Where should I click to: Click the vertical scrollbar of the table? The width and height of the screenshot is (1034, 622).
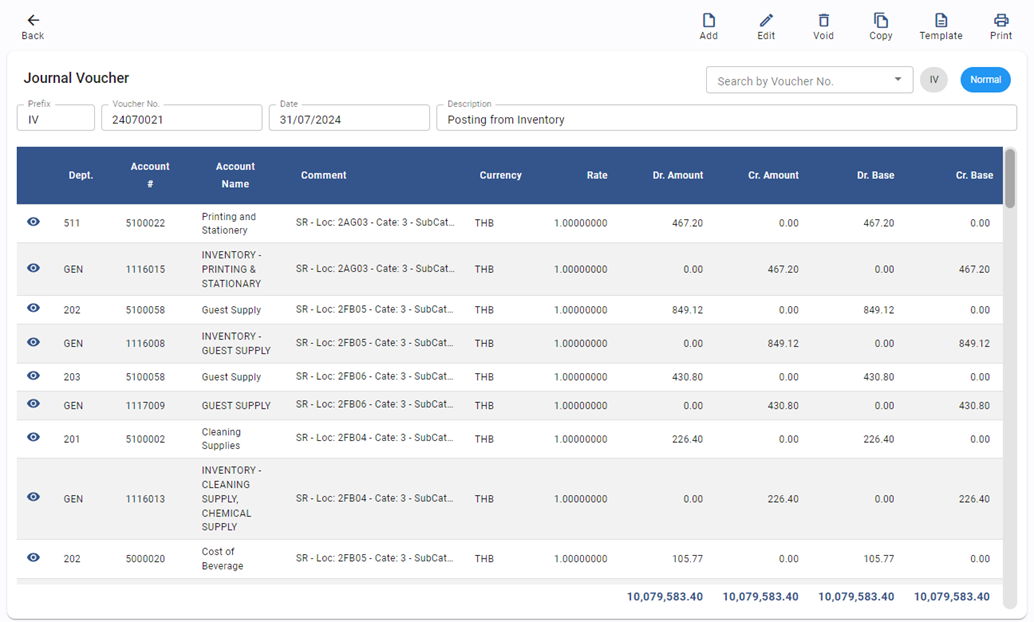point(1009,180)
